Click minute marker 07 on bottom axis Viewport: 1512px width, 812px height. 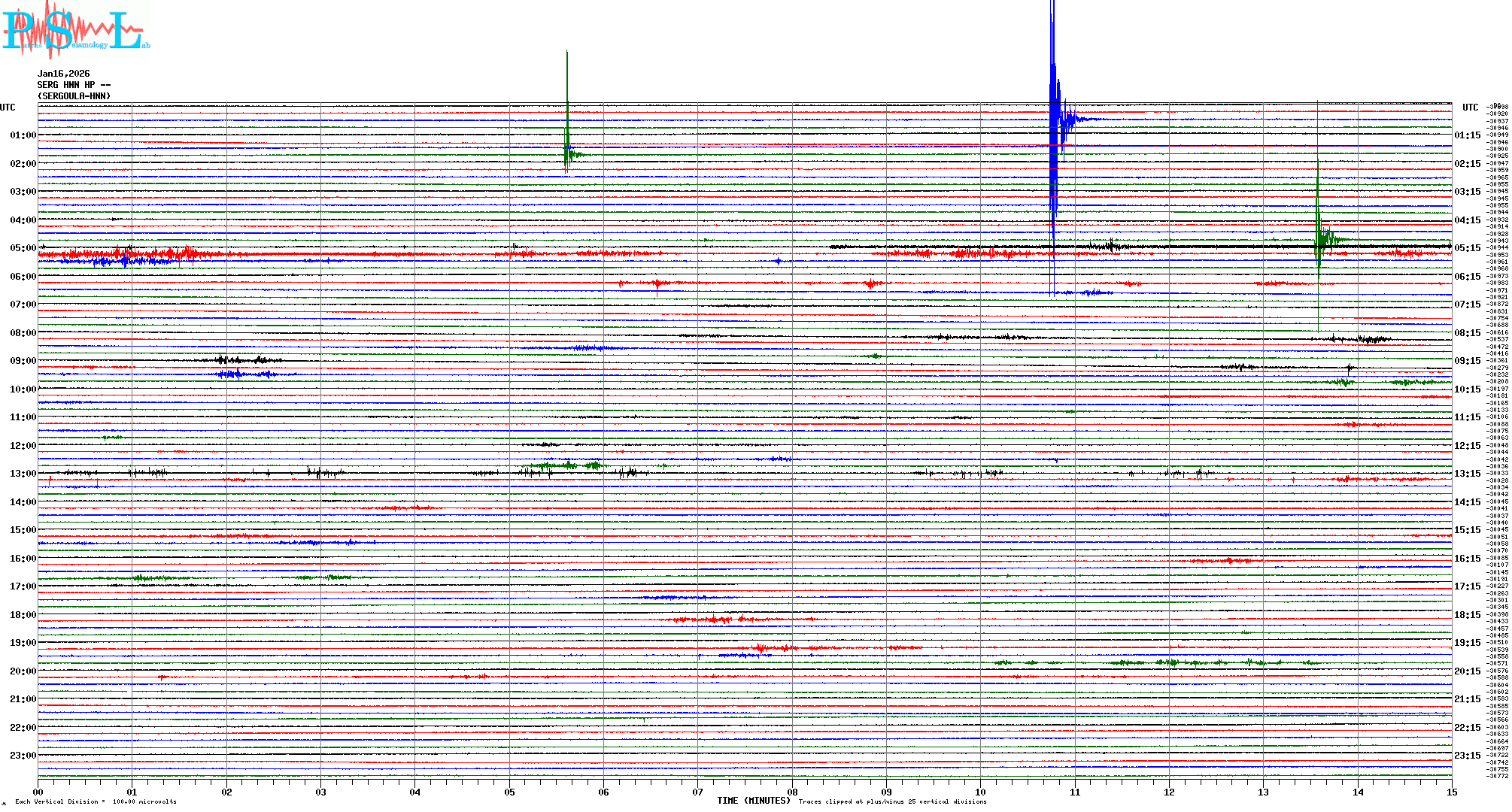[698, 792]
